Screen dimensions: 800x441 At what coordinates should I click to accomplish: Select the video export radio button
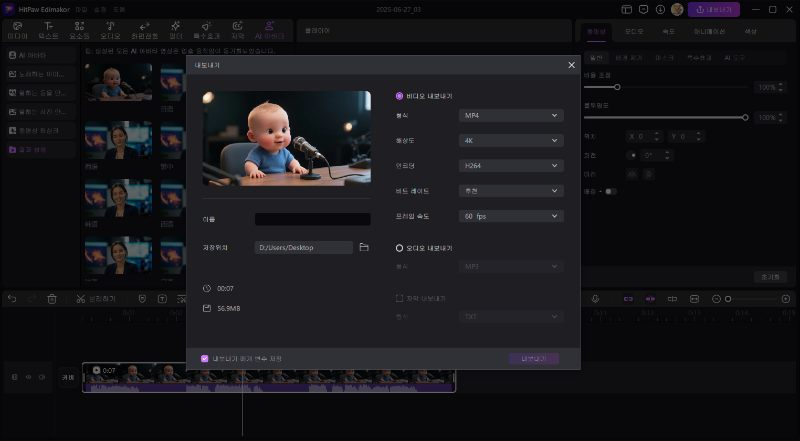click(400, 96)
